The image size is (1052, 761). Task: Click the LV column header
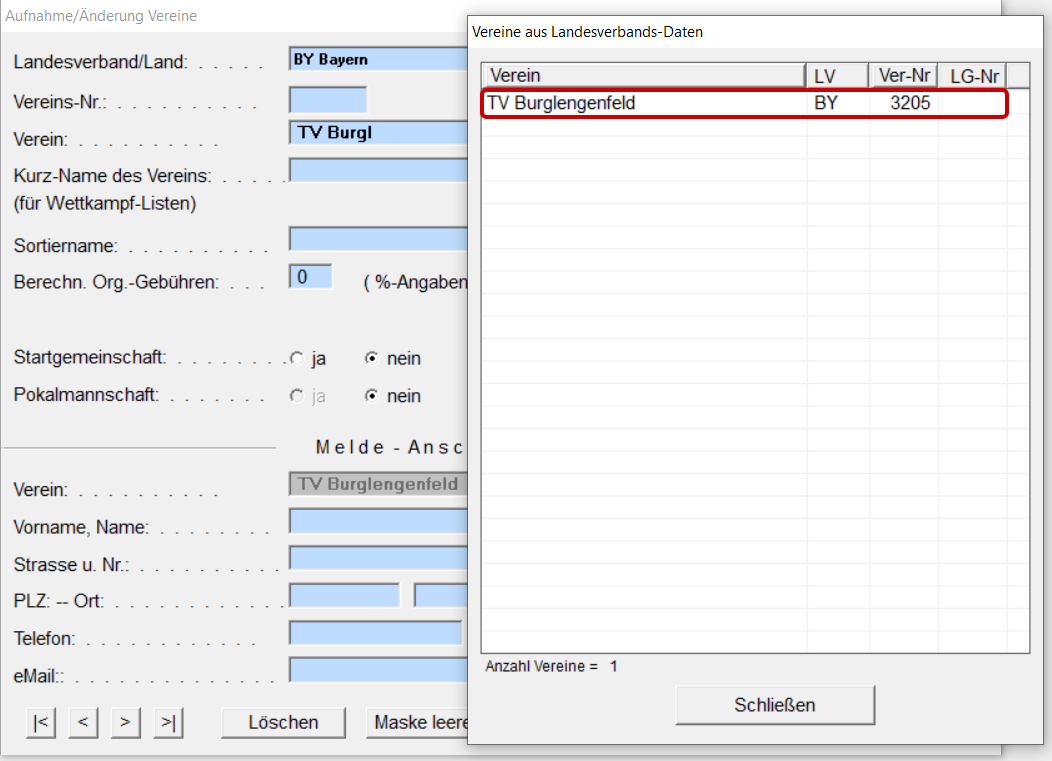pos(837,76)
